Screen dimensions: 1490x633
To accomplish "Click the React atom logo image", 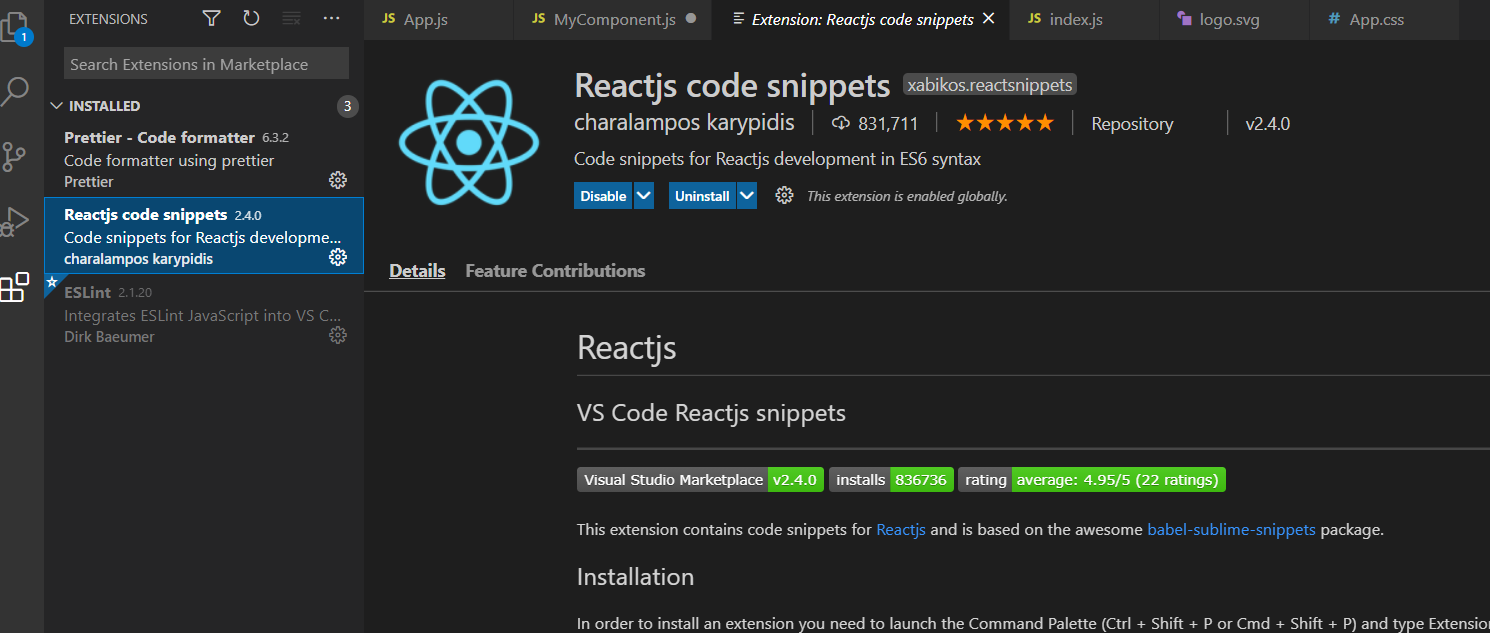I will point(468,141).
